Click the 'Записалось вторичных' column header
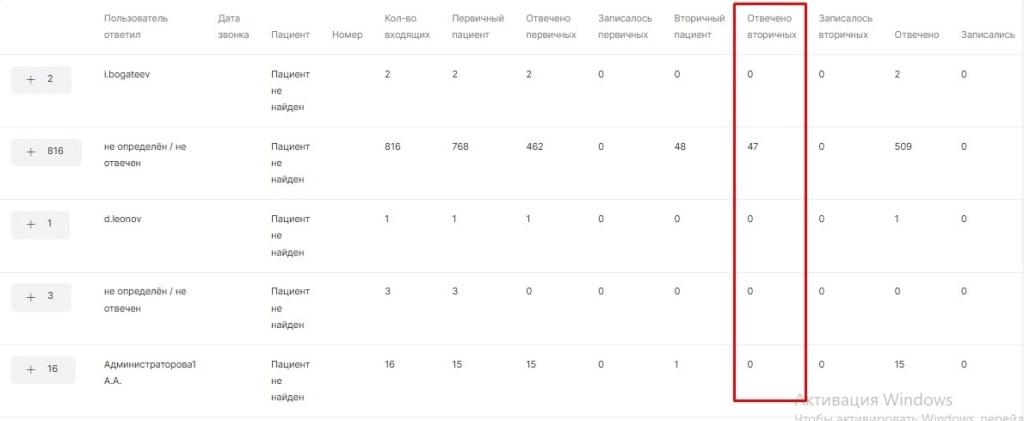This screenshot has height=421, width=1024. pos(845,27)
